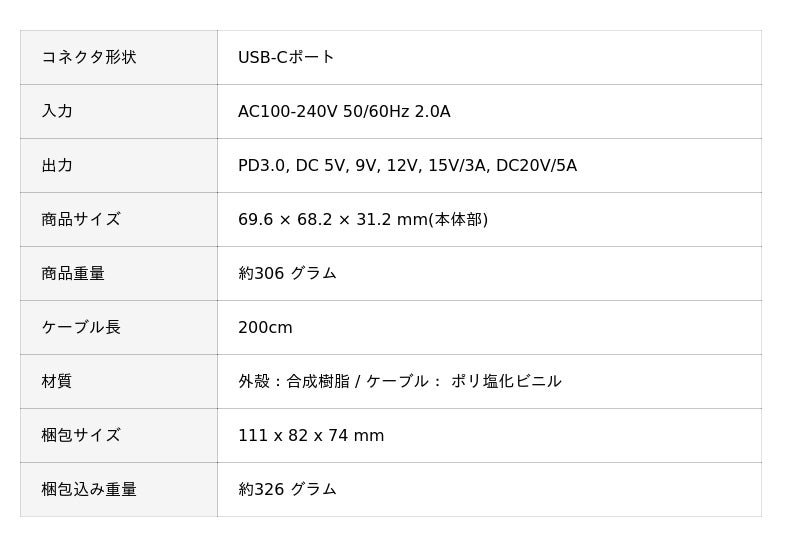This screenshot has height=547, width=800.
Task: Click the 材質 row label
Action: [57, 381]
